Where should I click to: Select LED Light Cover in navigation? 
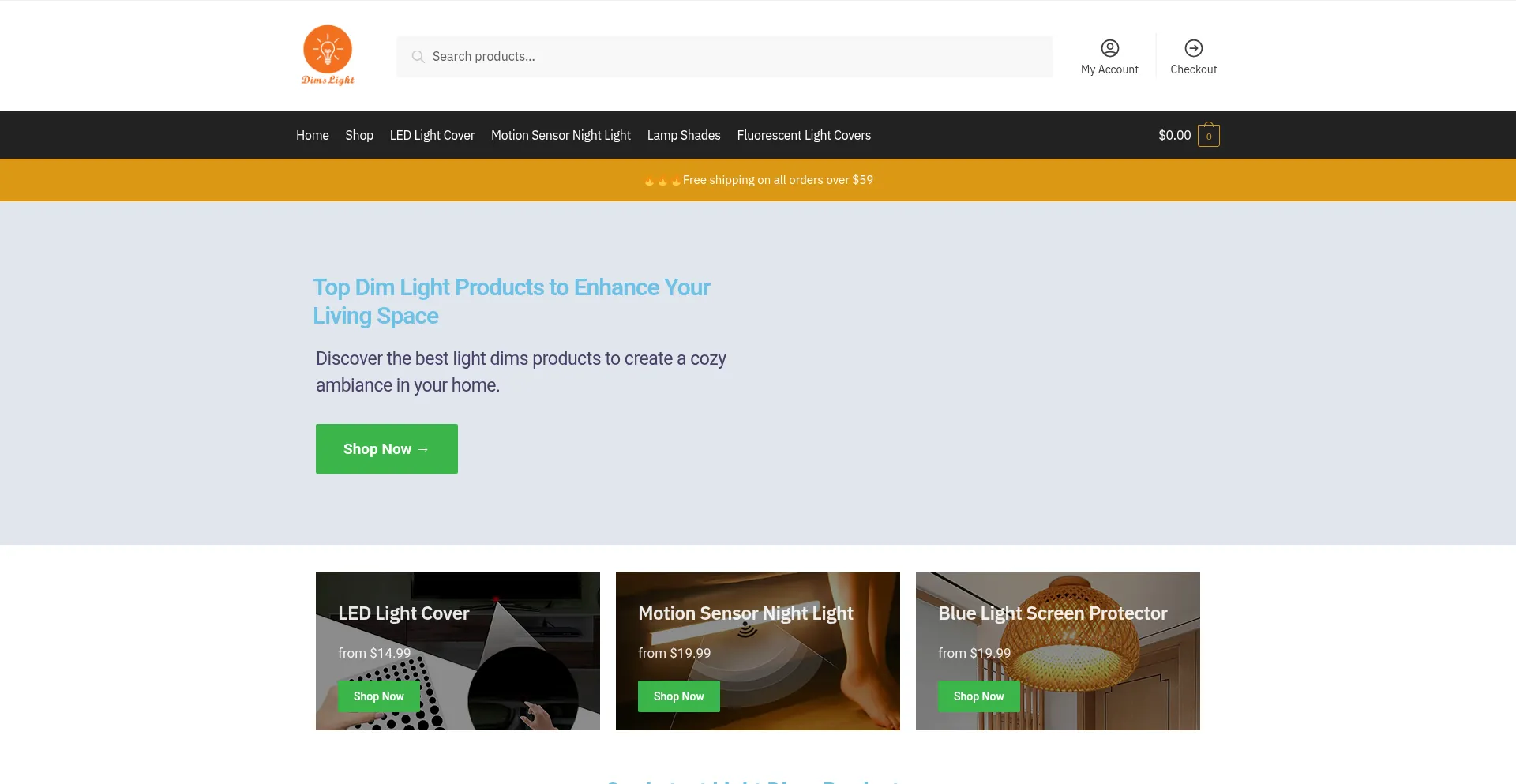[x=432, y=136]
